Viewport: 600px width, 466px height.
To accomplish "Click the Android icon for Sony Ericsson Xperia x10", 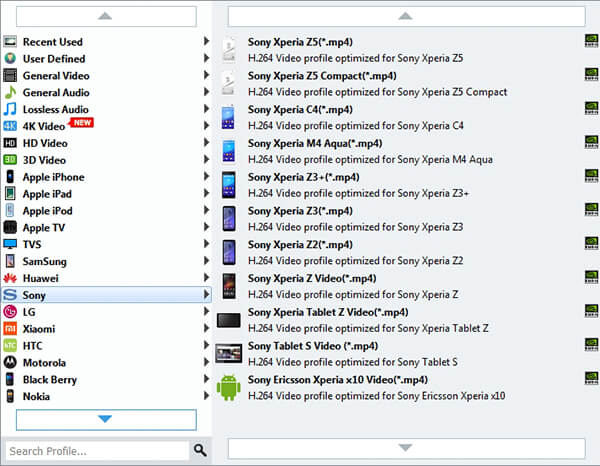I will coord(229,387).
